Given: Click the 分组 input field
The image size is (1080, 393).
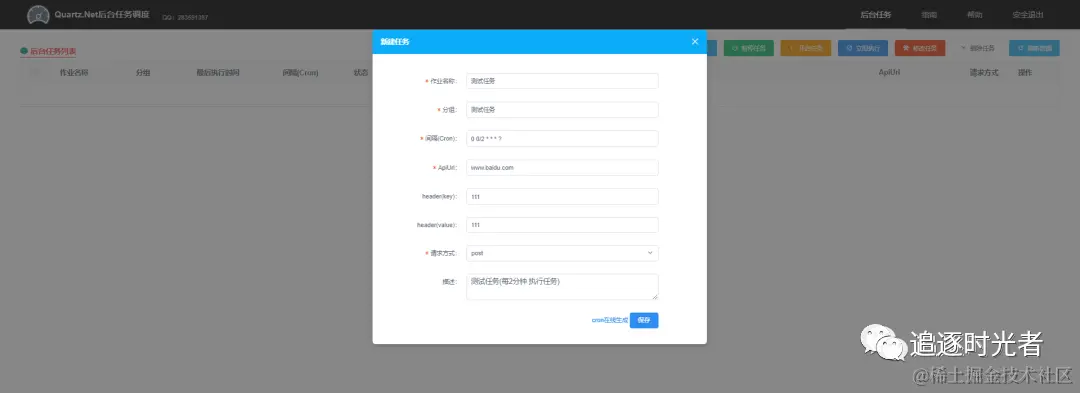Looking at the screenshot, I should point(562,109).
